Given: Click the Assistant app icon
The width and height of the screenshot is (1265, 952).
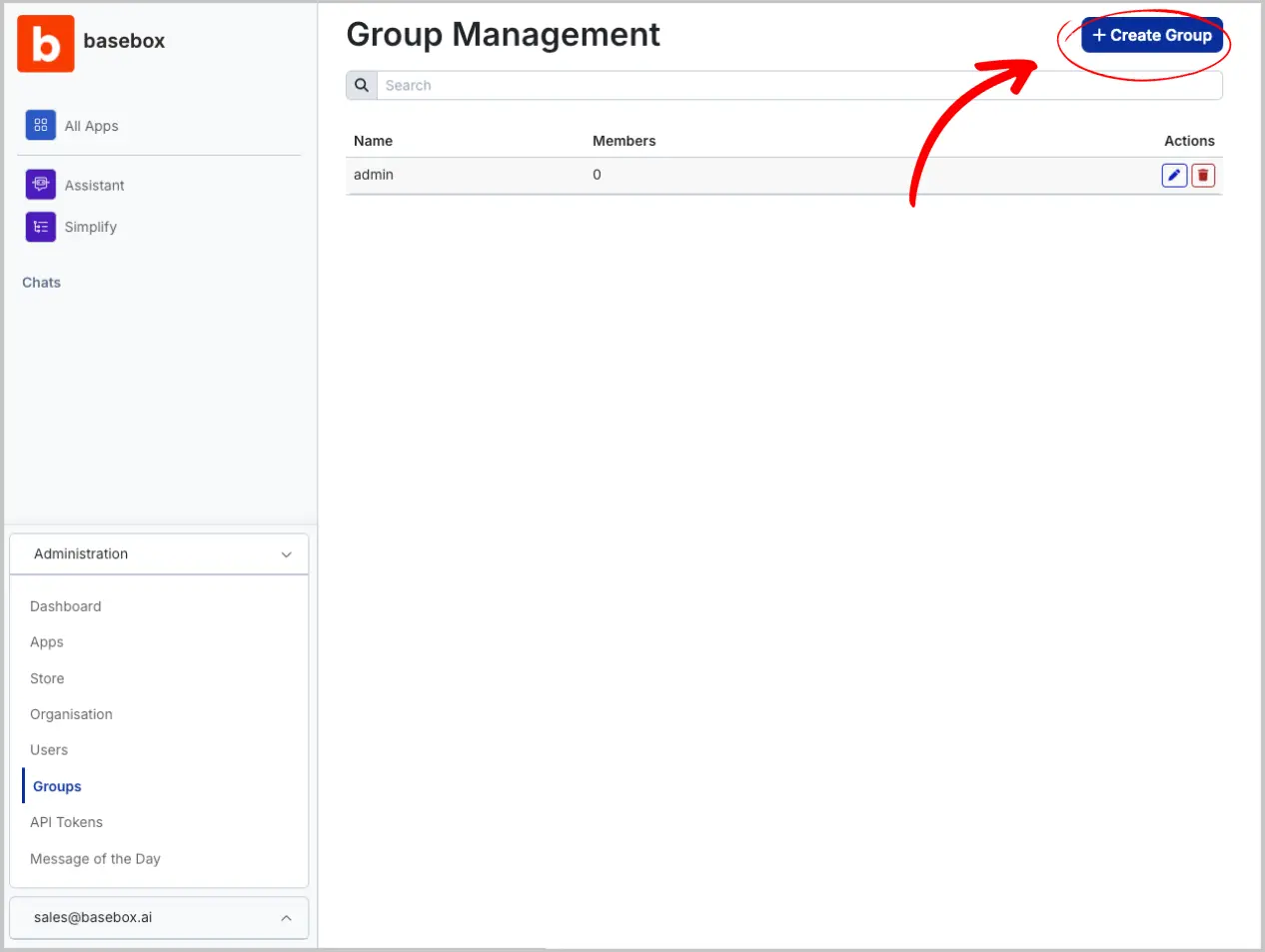Looking at the screenshot, I should coord(41,184).
